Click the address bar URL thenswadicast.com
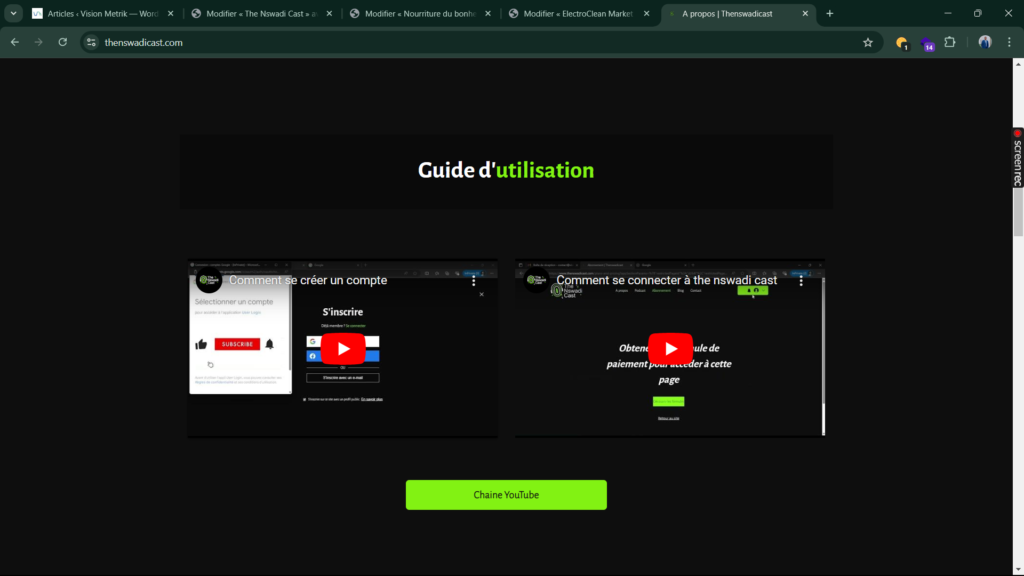Viewport: 1024px width, 576px height. point(144,42)
